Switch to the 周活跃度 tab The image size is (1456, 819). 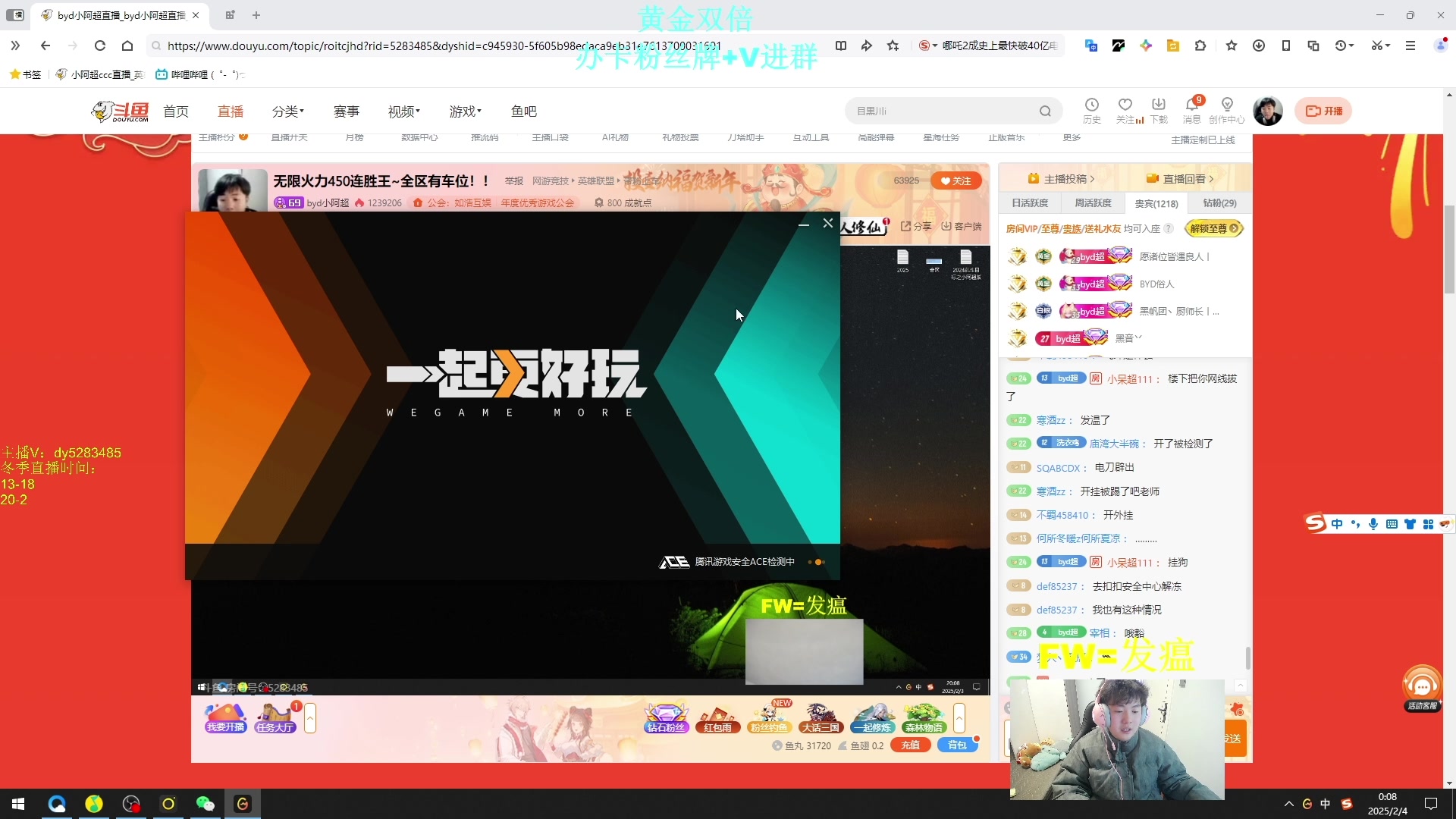(x=1093, y=203)
